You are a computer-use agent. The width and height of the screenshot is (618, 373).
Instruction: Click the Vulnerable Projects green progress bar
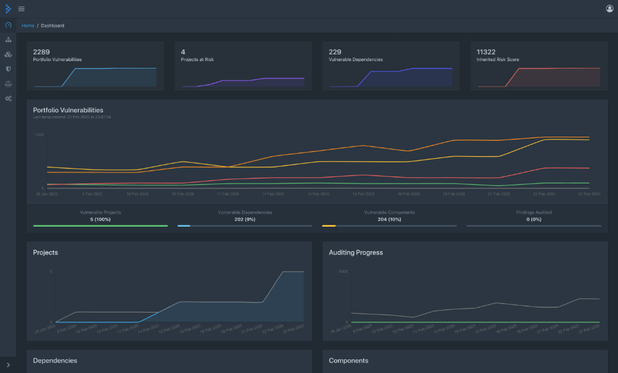[101, 226]
